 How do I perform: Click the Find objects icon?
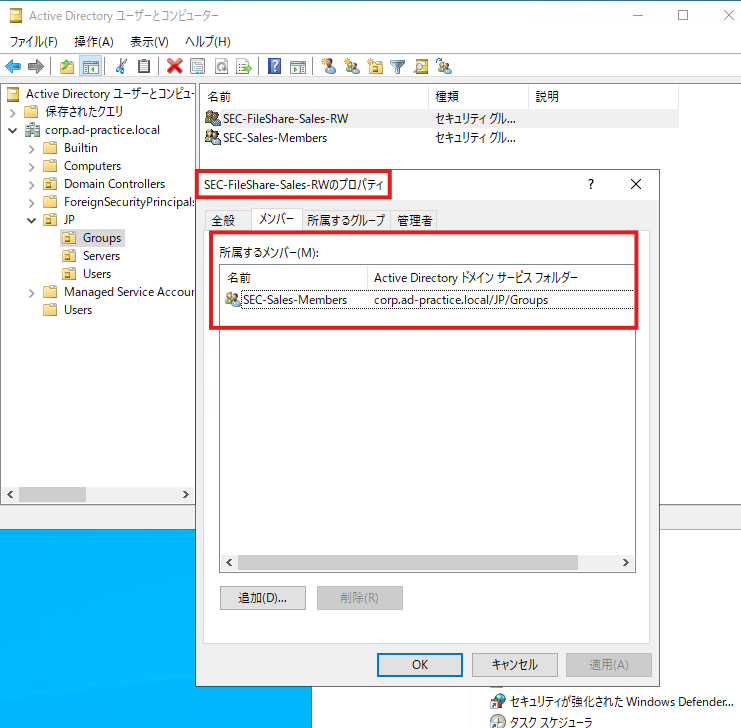421,67
